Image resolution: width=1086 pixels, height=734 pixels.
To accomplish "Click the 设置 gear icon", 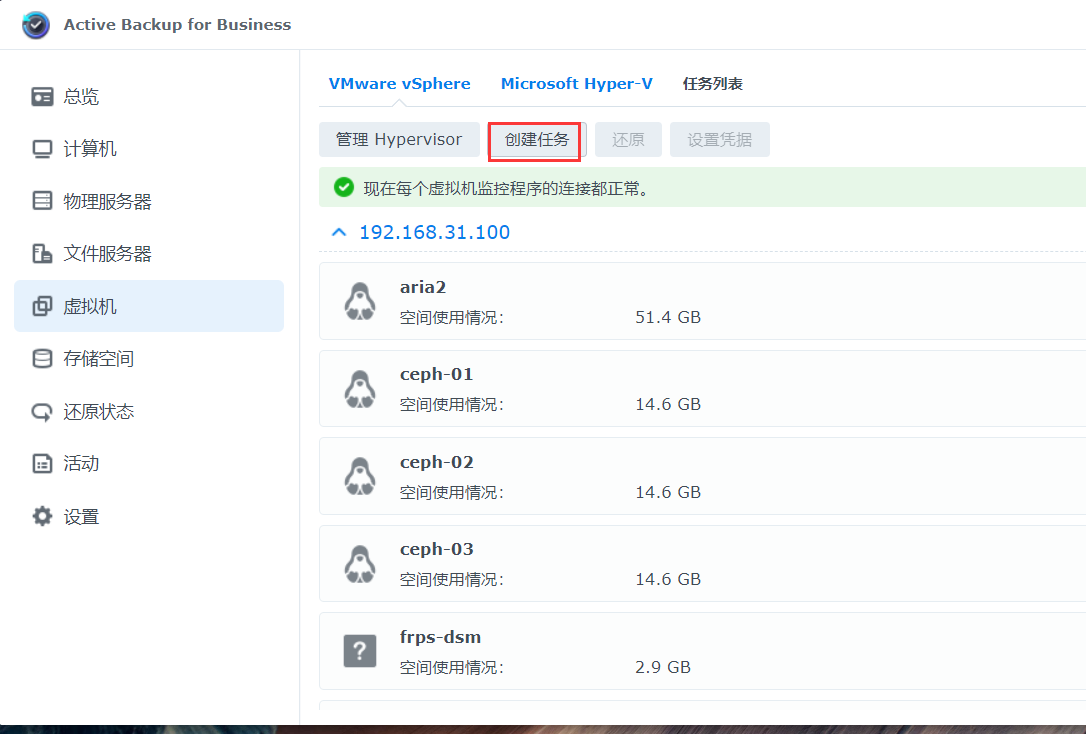I will (x=42, y=516).
